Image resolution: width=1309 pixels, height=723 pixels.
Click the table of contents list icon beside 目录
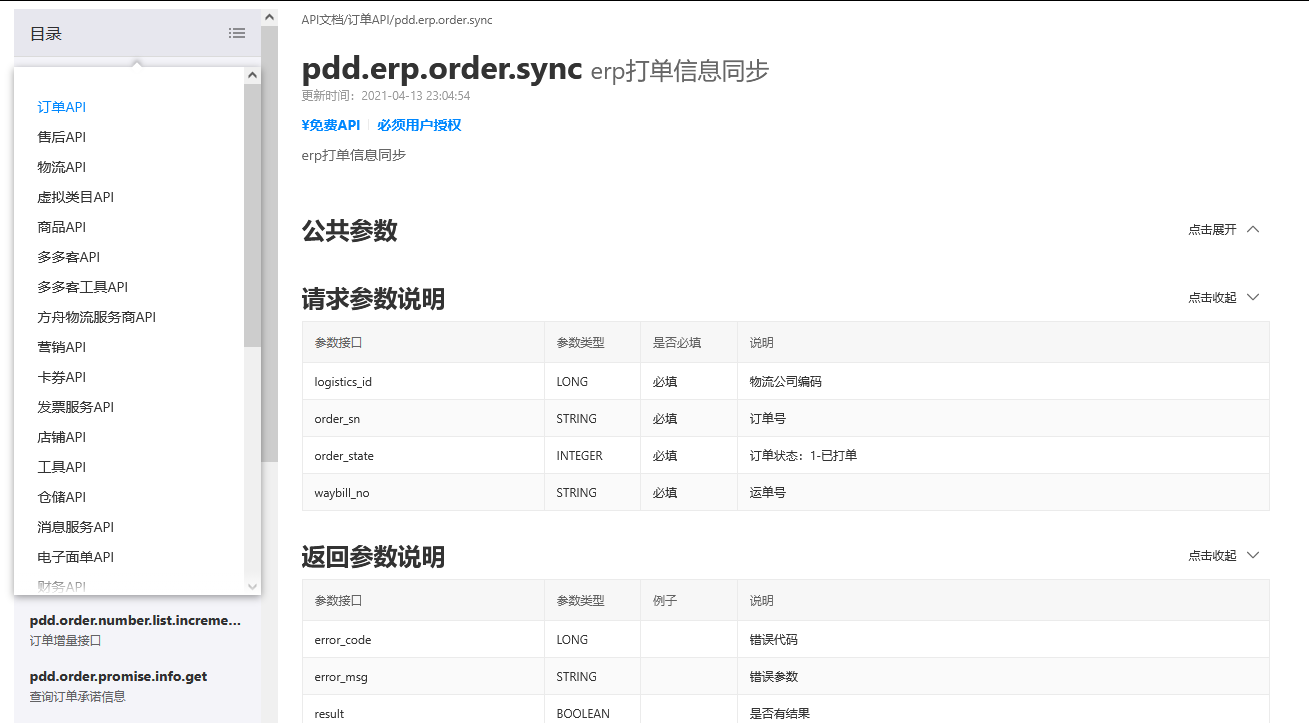tap(237, 32)
